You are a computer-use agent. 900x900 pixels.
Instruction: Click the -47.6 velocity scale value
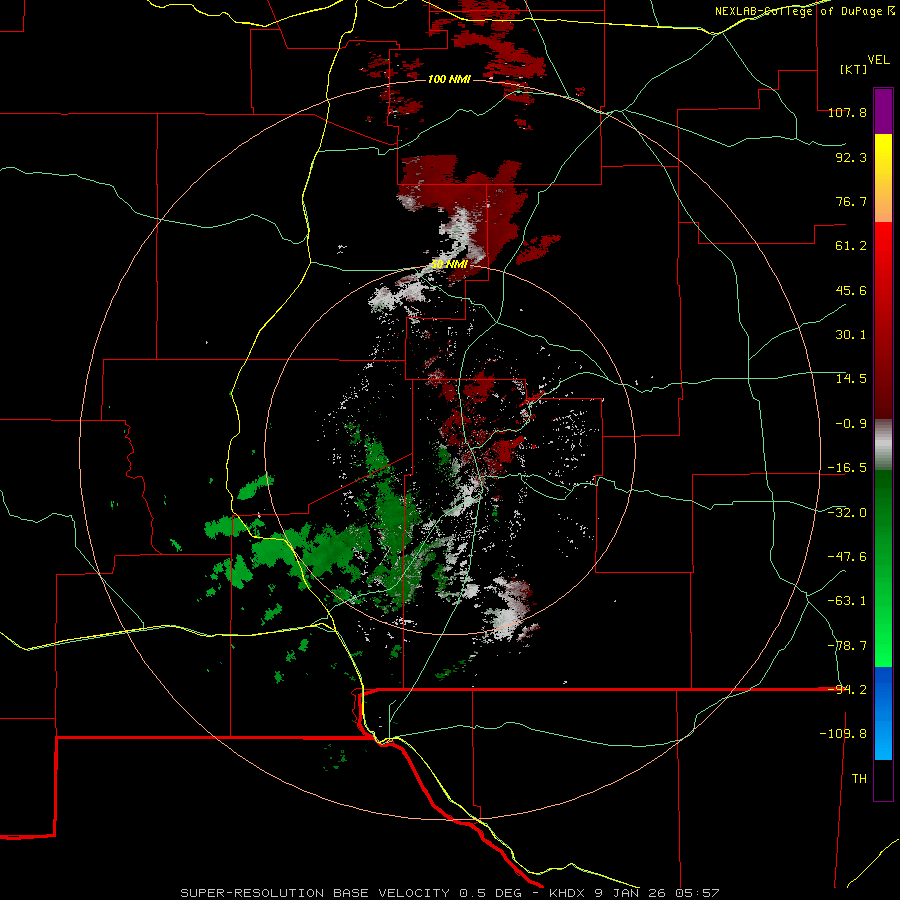point(847,557)
